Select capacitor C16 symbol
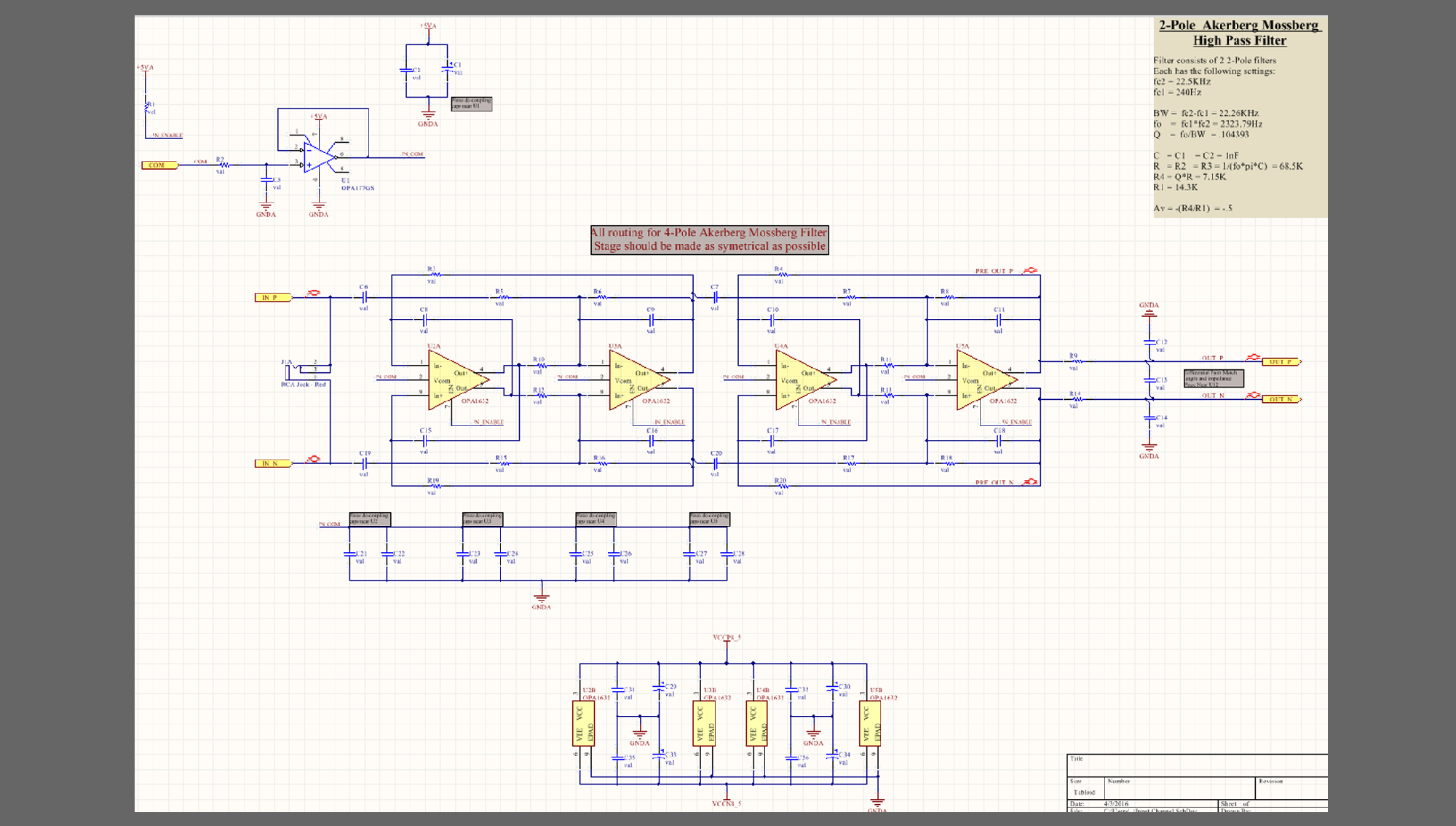 652,441
